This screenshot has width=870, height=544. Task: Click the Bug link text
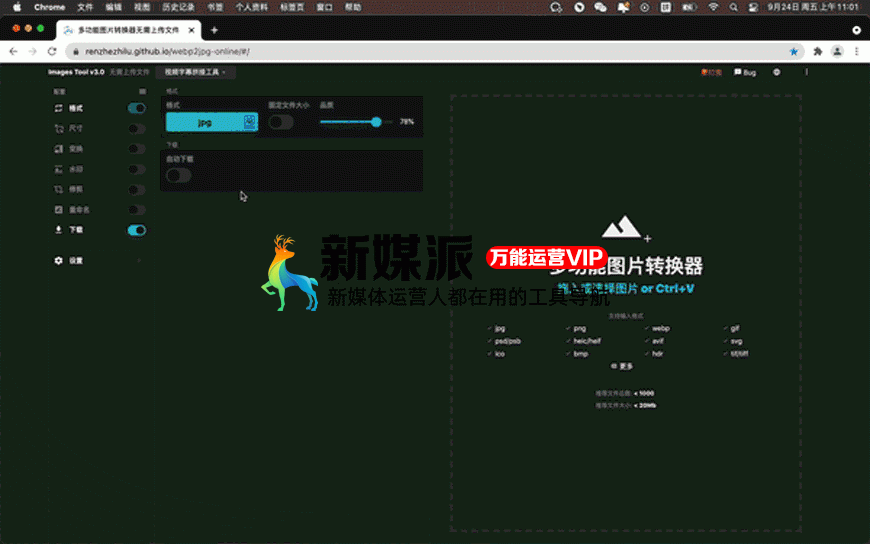[749, 73]
